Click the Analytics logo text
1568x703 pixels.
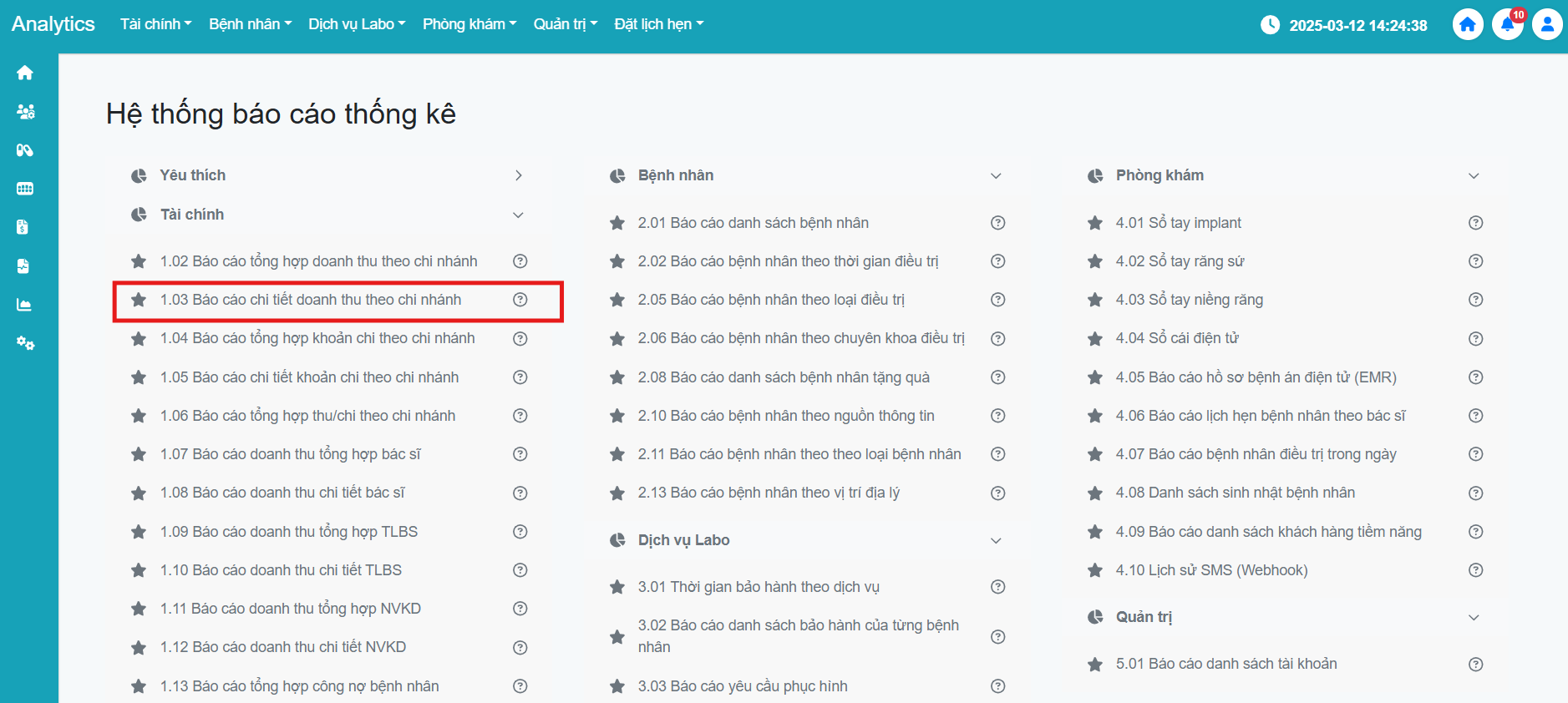[53, 24]
